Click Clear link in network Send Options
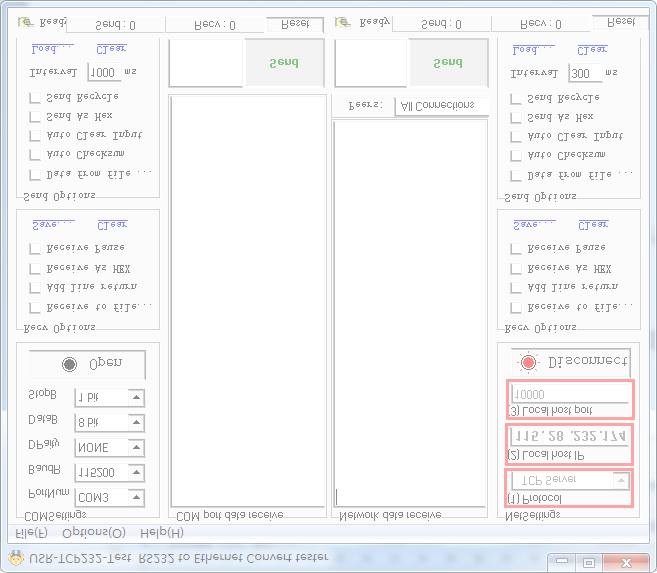657x573 pixels. pyautogui.click(x=592, y=50)
